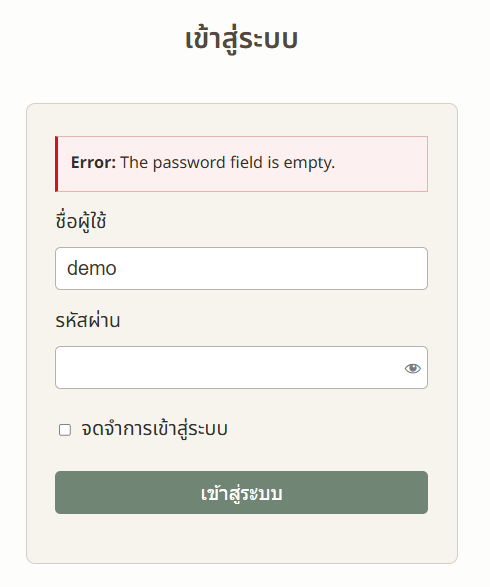Click the password field is empty error message
The width and height of the screenshot is (490, 587).
click(x=227, y=162)
